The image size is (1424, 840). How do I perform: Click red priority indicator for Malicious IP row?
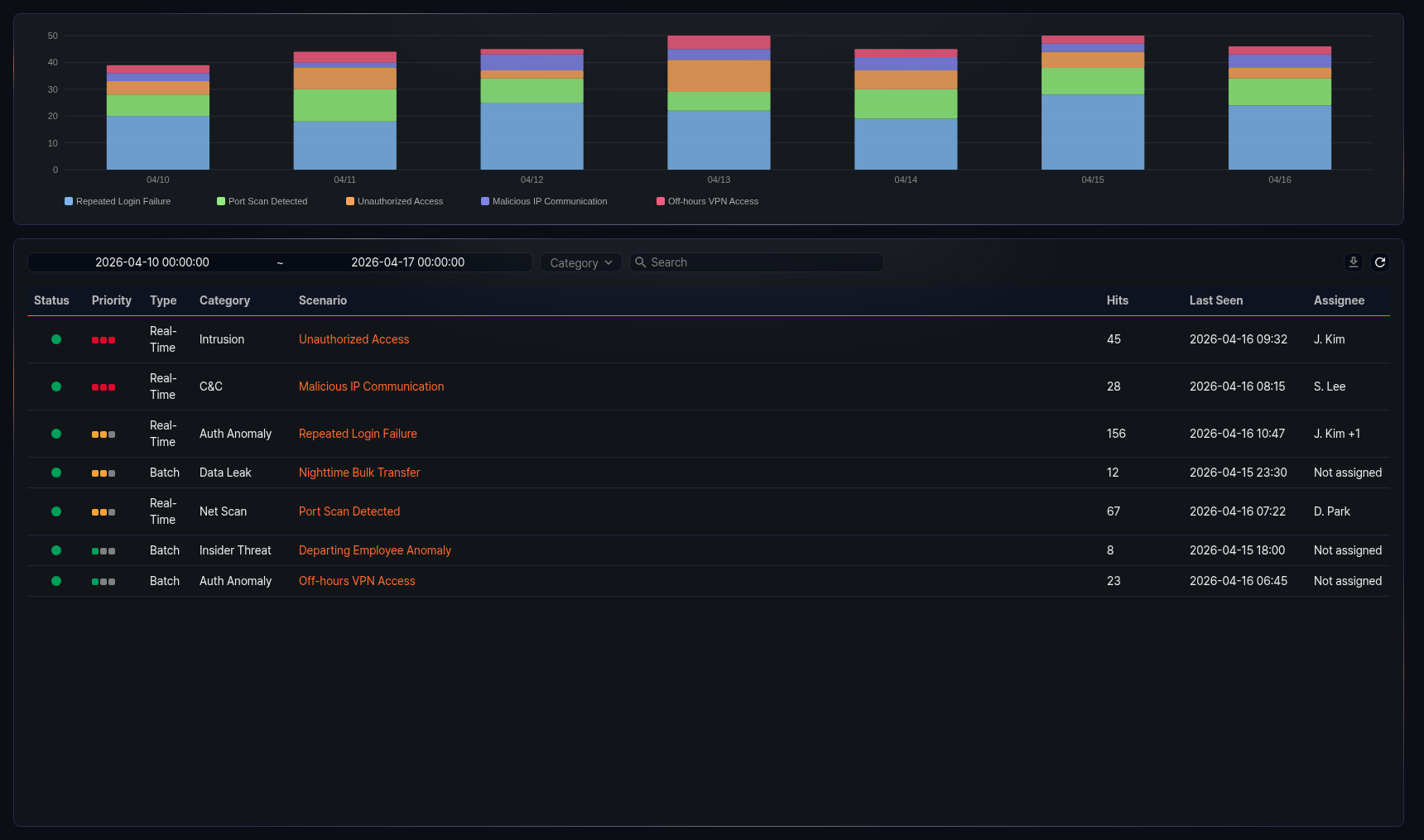pos(103,387)
